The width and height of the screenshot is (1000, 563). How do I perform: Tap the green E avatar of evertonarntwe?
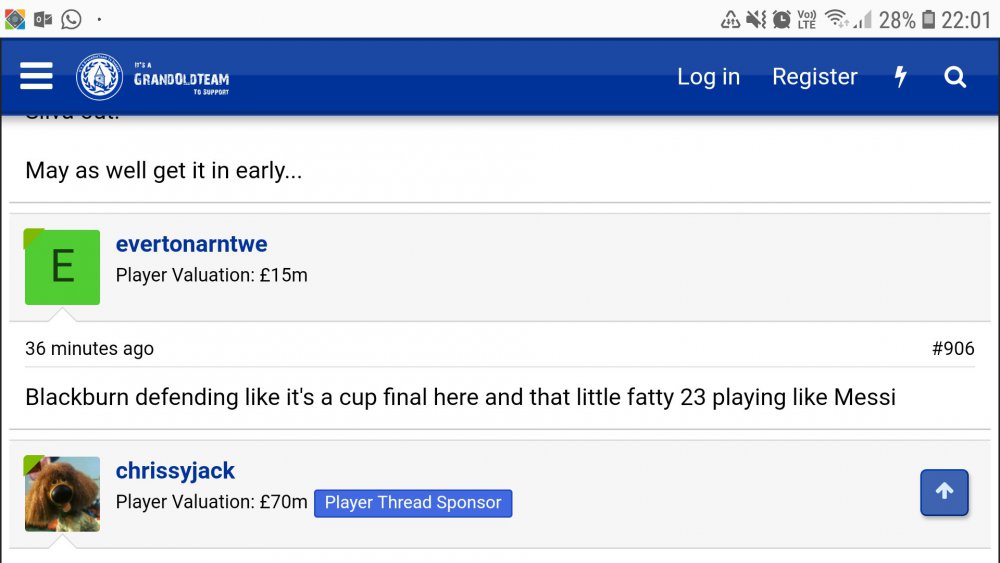tap(62, 267)
